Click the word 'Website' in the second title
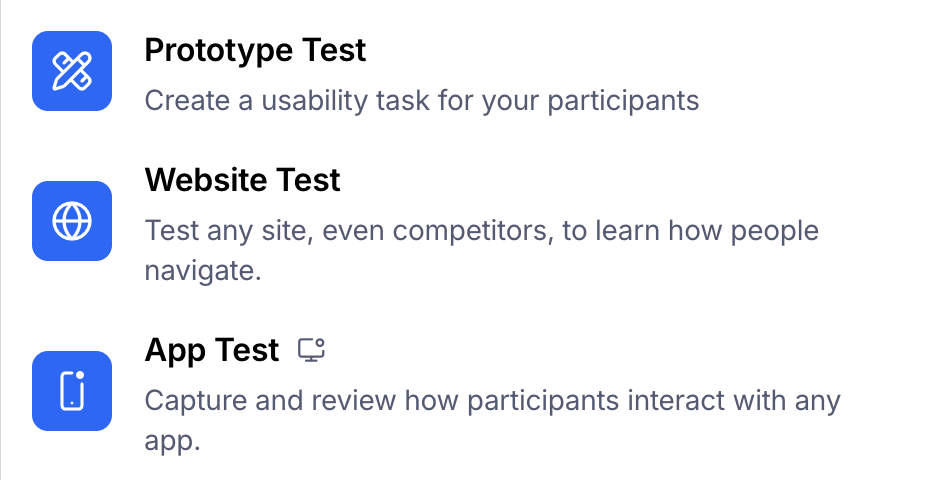The width and height of the screenshot is (932, 480). (206, 179)
